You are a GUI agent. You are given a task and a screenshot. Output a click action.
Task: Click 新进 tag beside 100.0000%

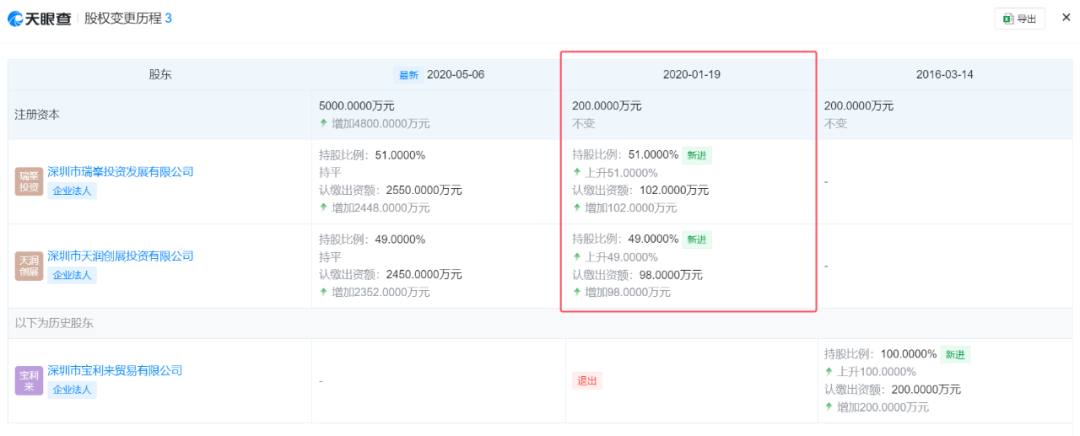955,354
